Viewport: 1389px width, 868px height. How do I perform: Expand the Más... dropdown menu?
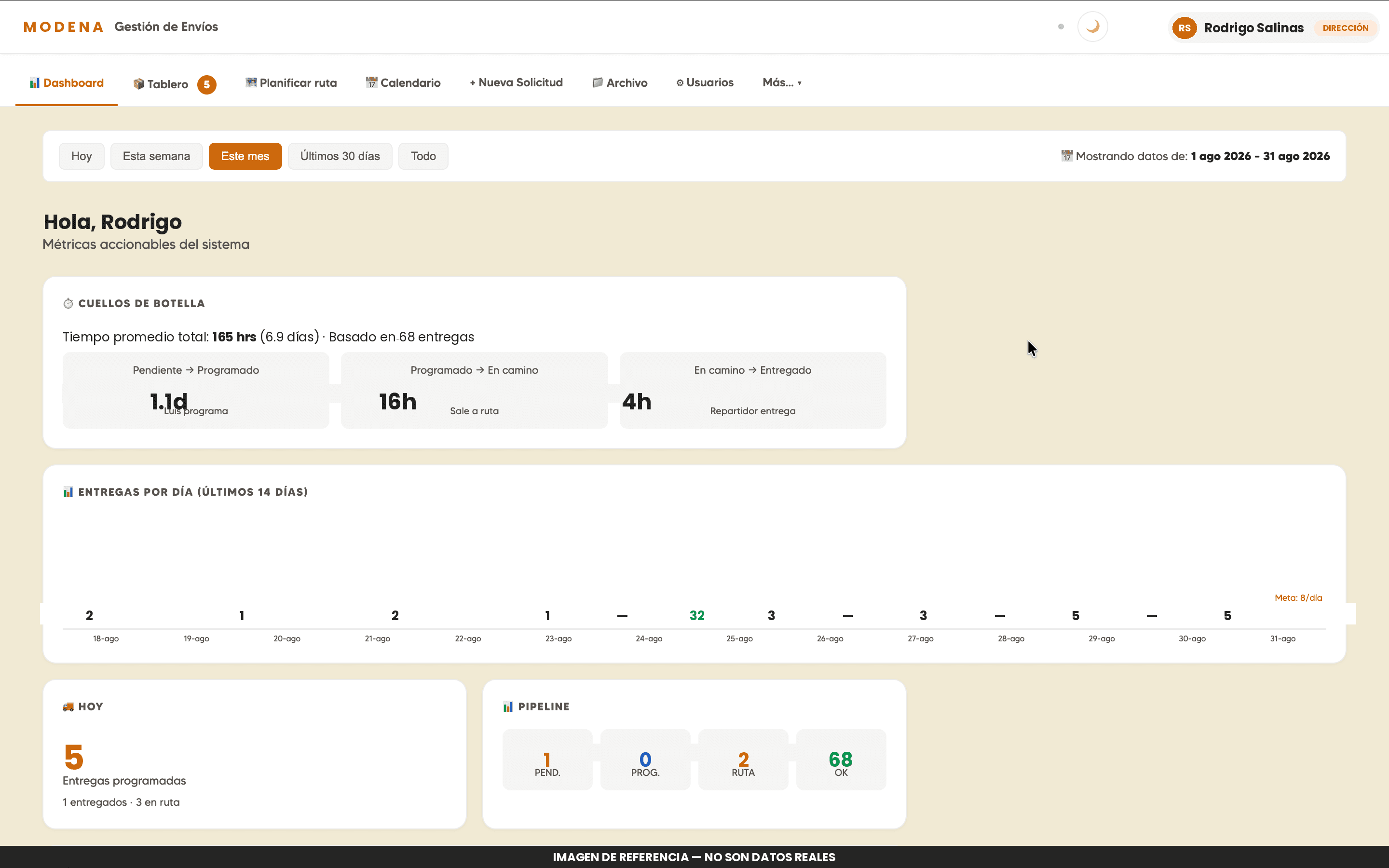[x=782, y=82]
